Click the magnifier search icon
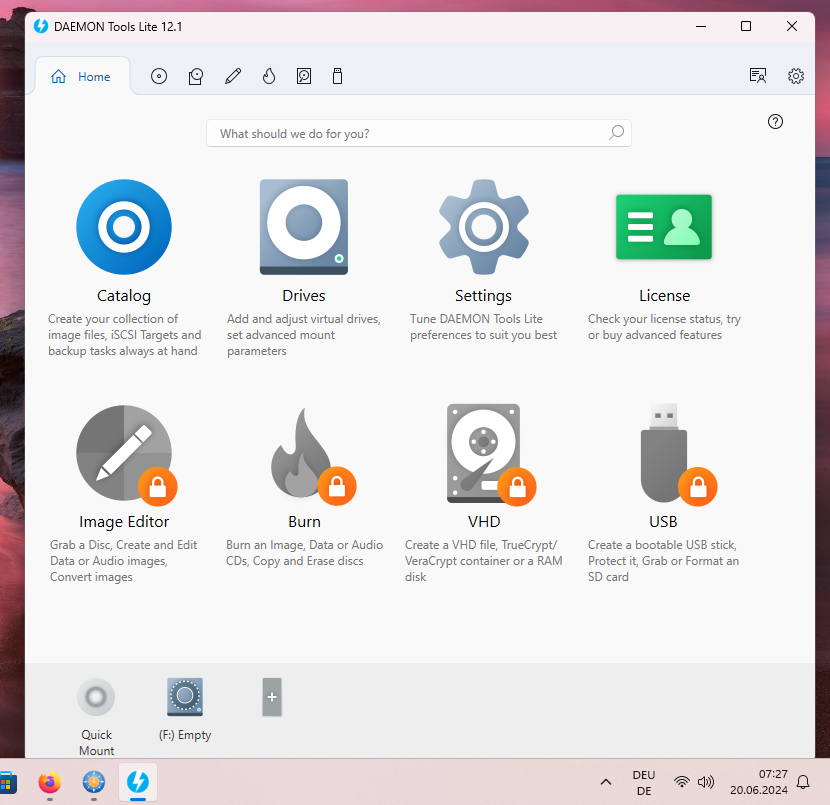Screen dimensions: 830x805 (x=616, y=132)
